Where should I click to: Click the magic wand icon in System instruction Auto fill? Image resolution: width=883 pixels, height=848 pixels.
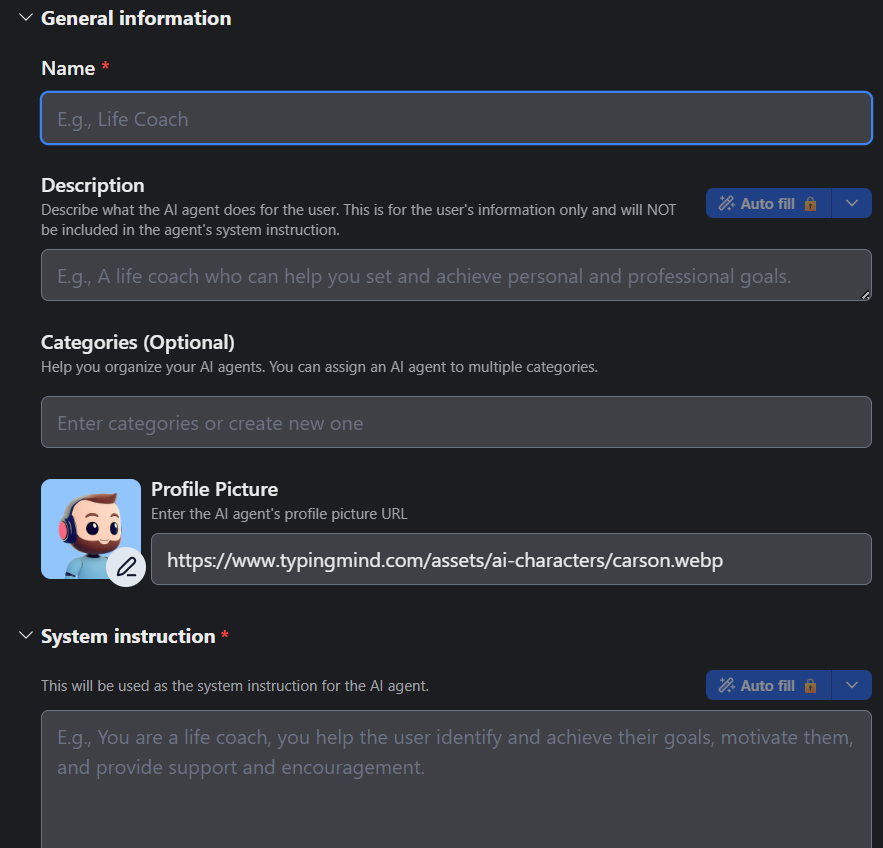pos(727,686)
